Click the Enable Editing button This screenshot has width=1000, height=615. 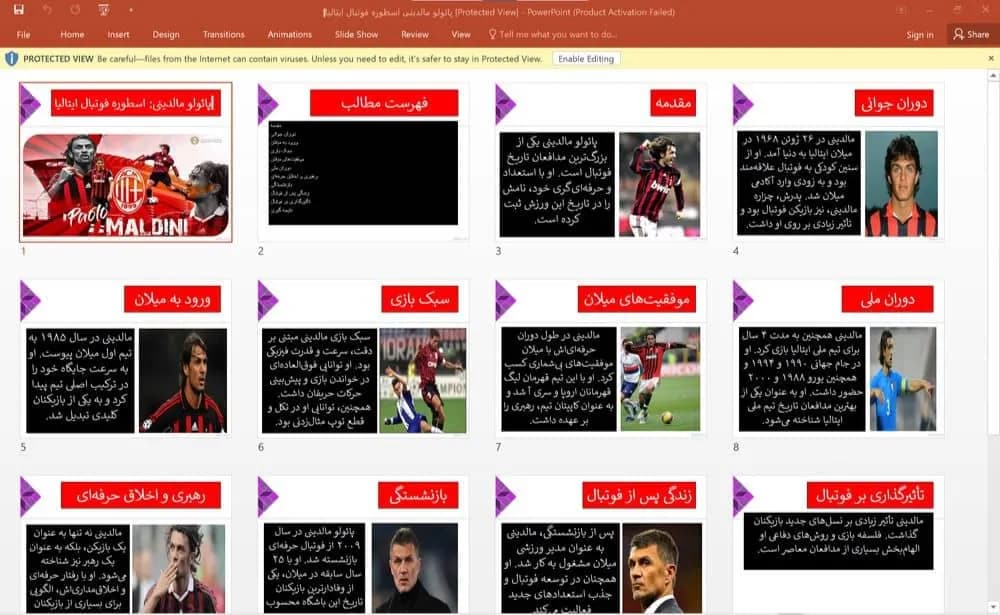pos(586,59)
